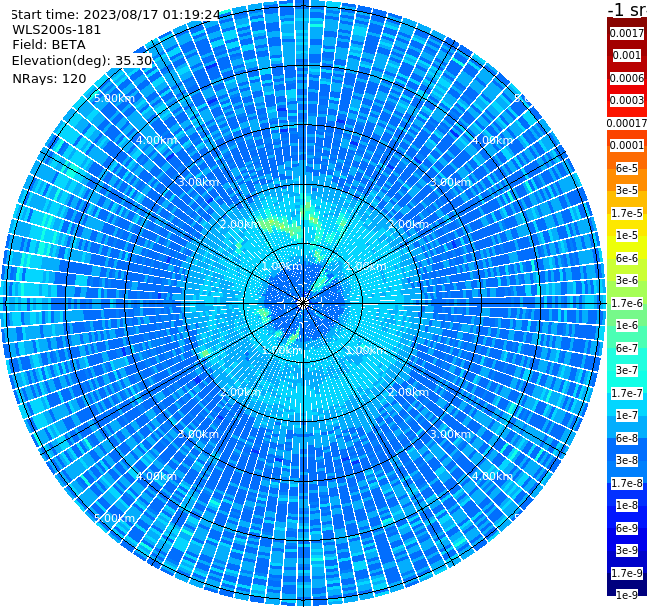The width and height of the screenshot is (647, 607).
Task: Click the center origin of the polar plot
Action: (x=303, y=303)
